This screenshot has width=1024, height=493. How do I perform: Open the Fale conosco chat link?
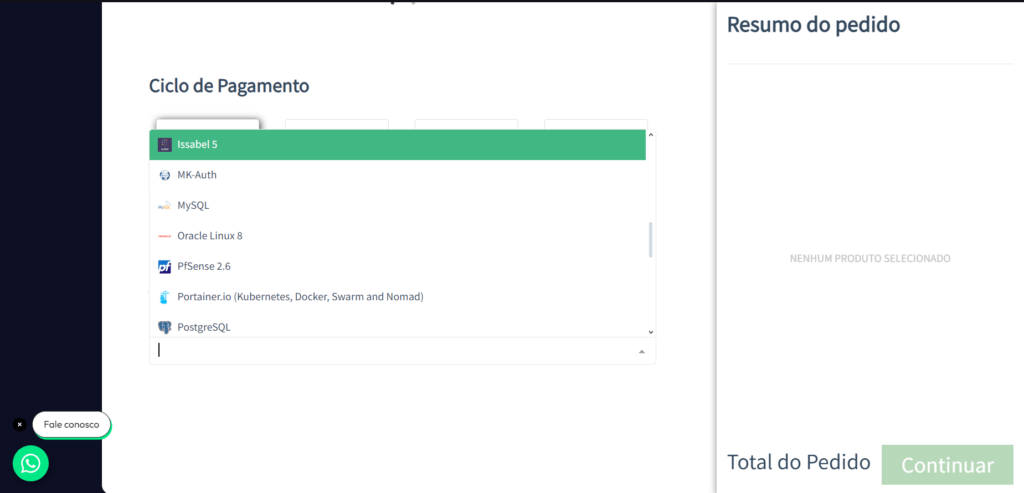71,424
